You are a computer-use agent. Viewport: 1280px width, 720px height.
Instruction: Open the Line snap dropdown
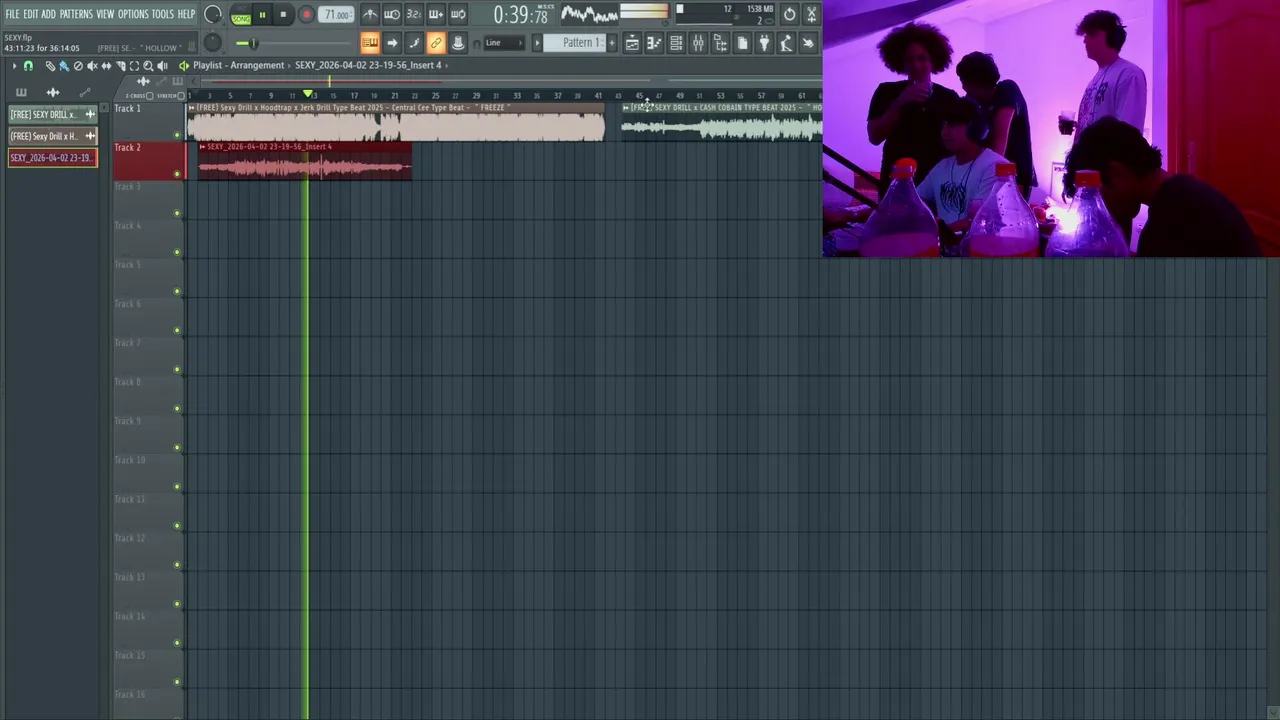coord(505,43)
